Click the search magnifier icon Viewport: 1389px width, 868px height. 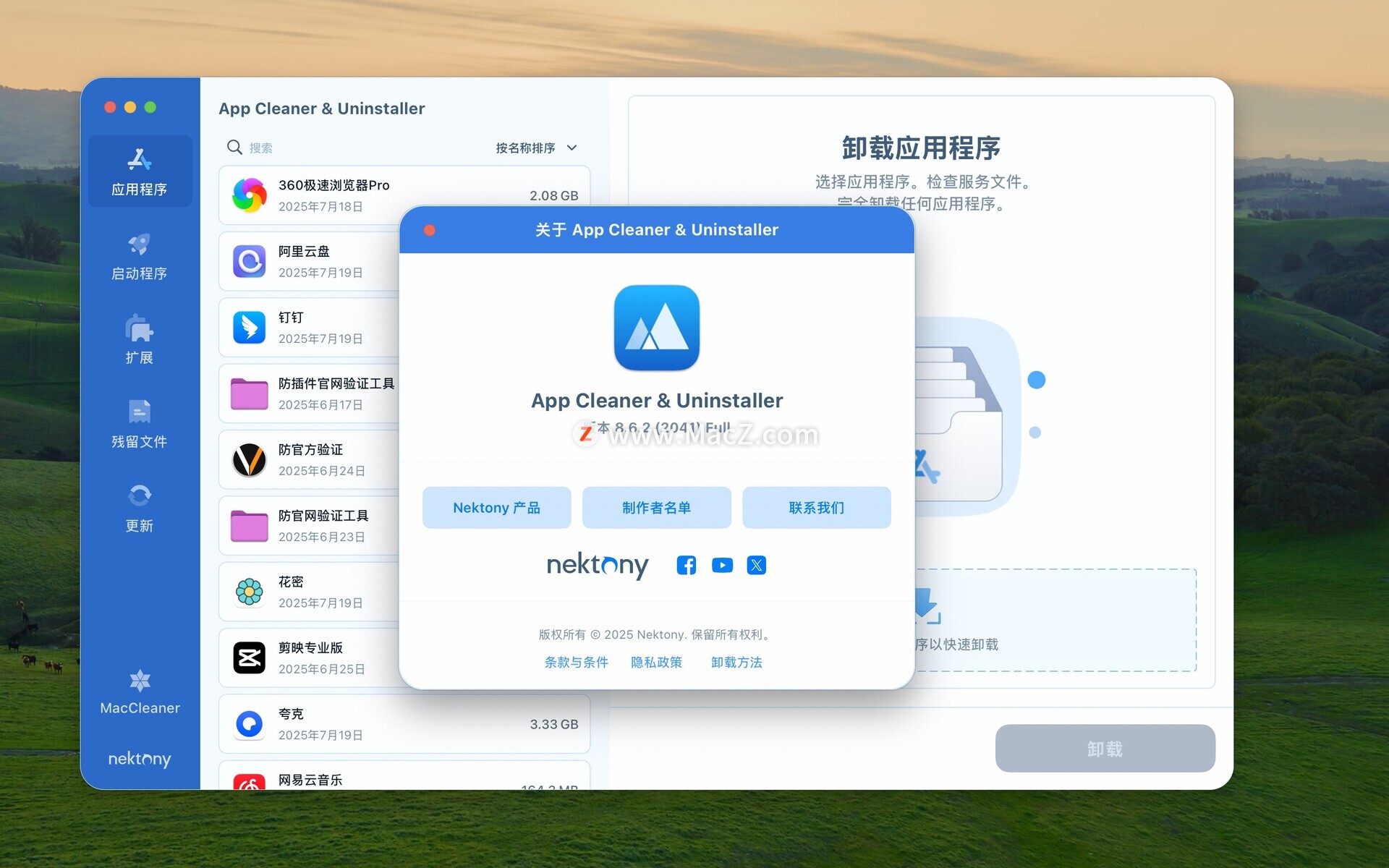[234, 148]
